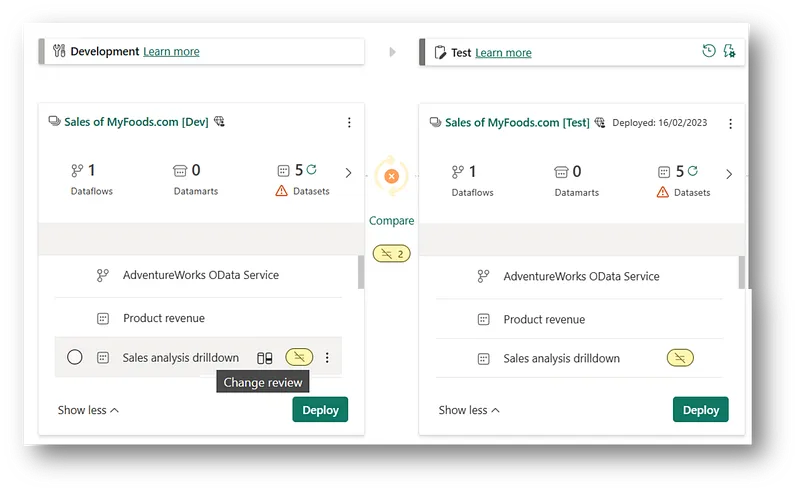This screenshot has height=493, width=800.
Task: Click the yellow differences badge showing 2
Action: pos(391,254)
